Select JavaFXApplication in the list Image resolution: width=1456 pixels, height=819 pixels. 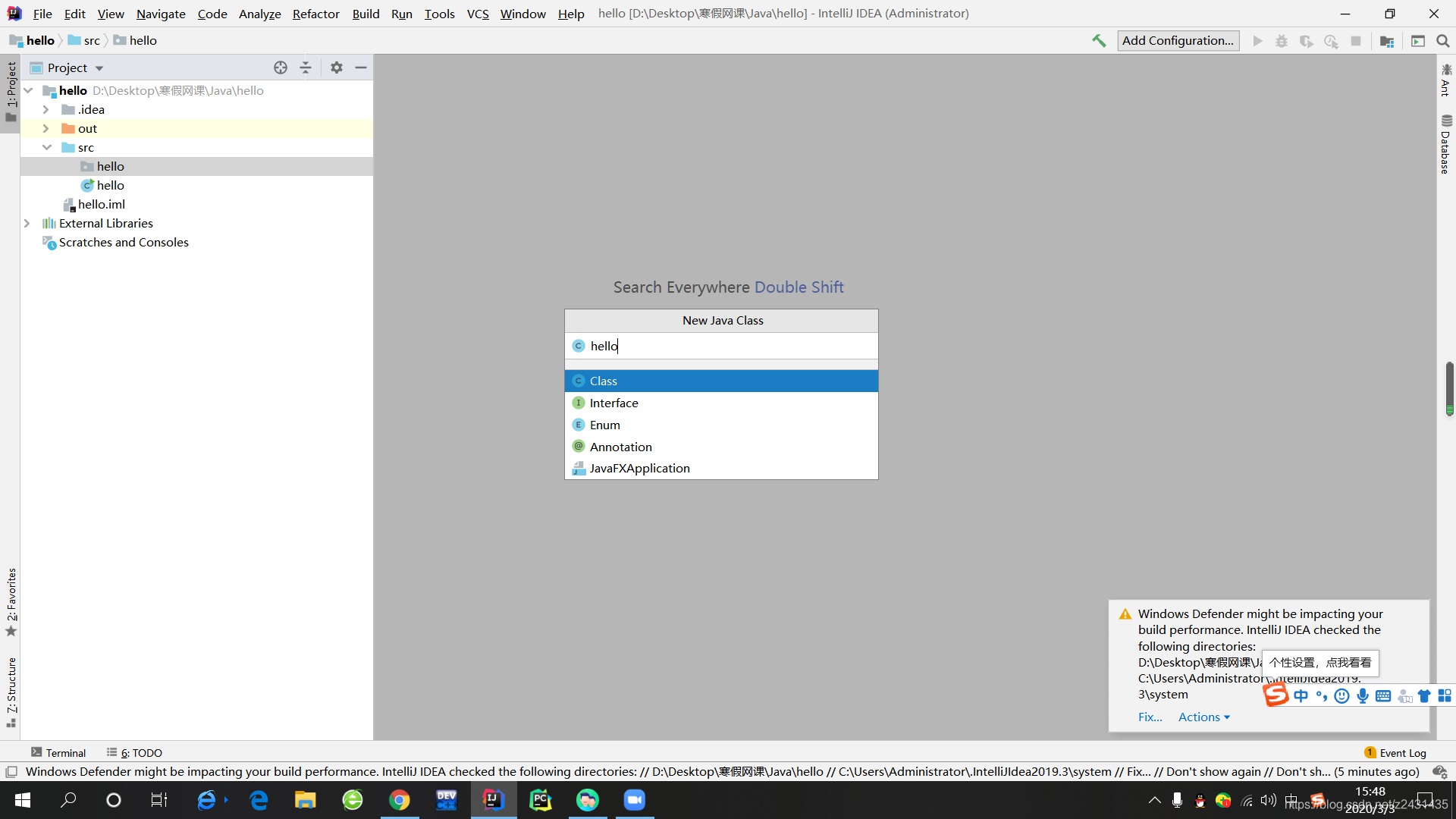(721, 469)
